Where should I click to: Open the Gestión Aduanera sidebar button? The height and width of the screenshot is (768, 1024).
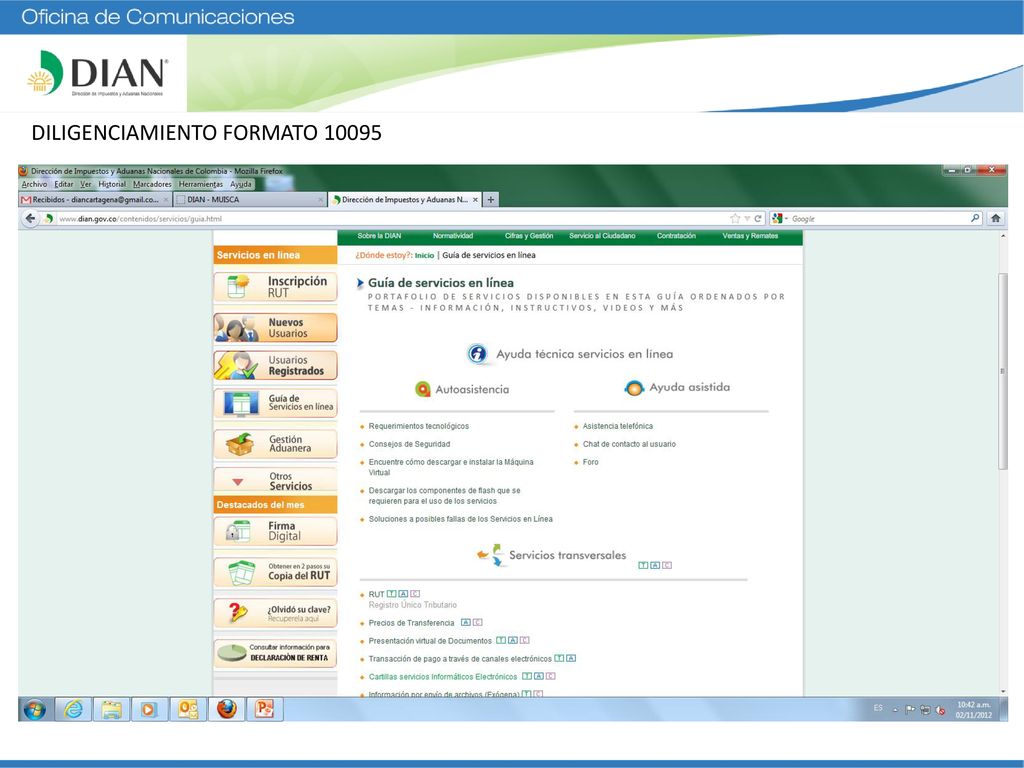coord(275,444)
